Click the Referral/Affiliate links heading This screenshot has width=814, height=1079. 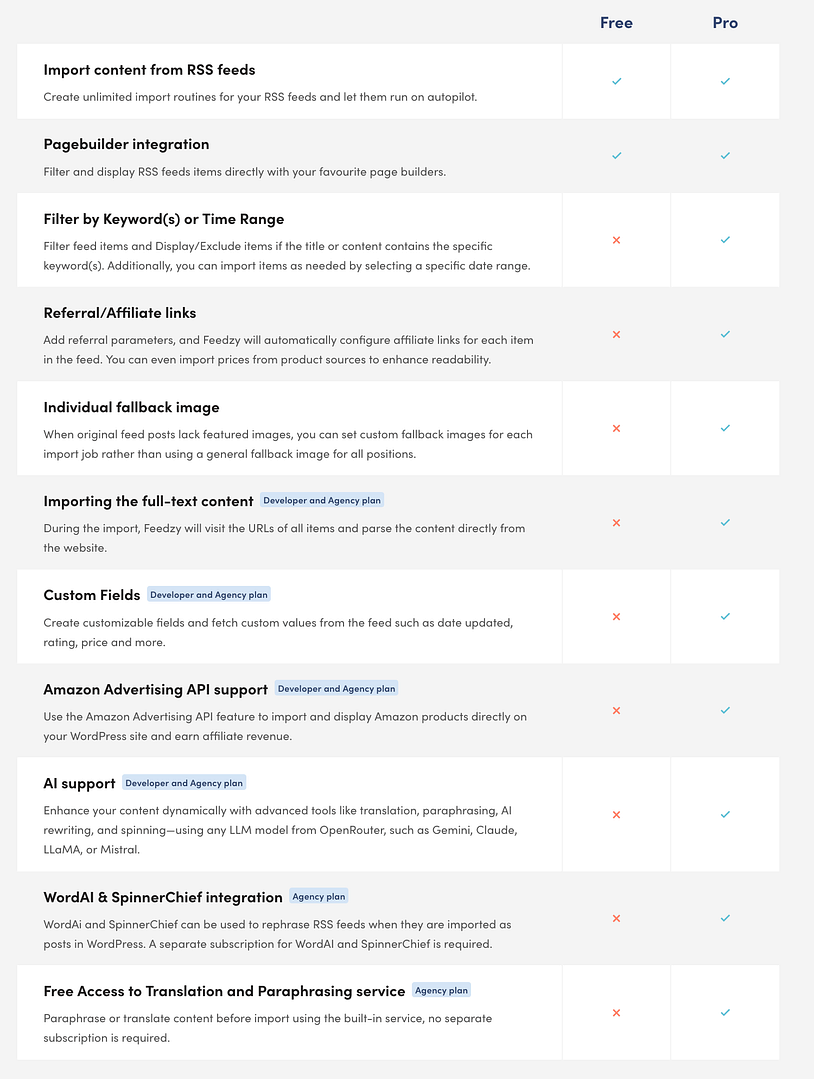pyautogui.click(x=120, y=313)
